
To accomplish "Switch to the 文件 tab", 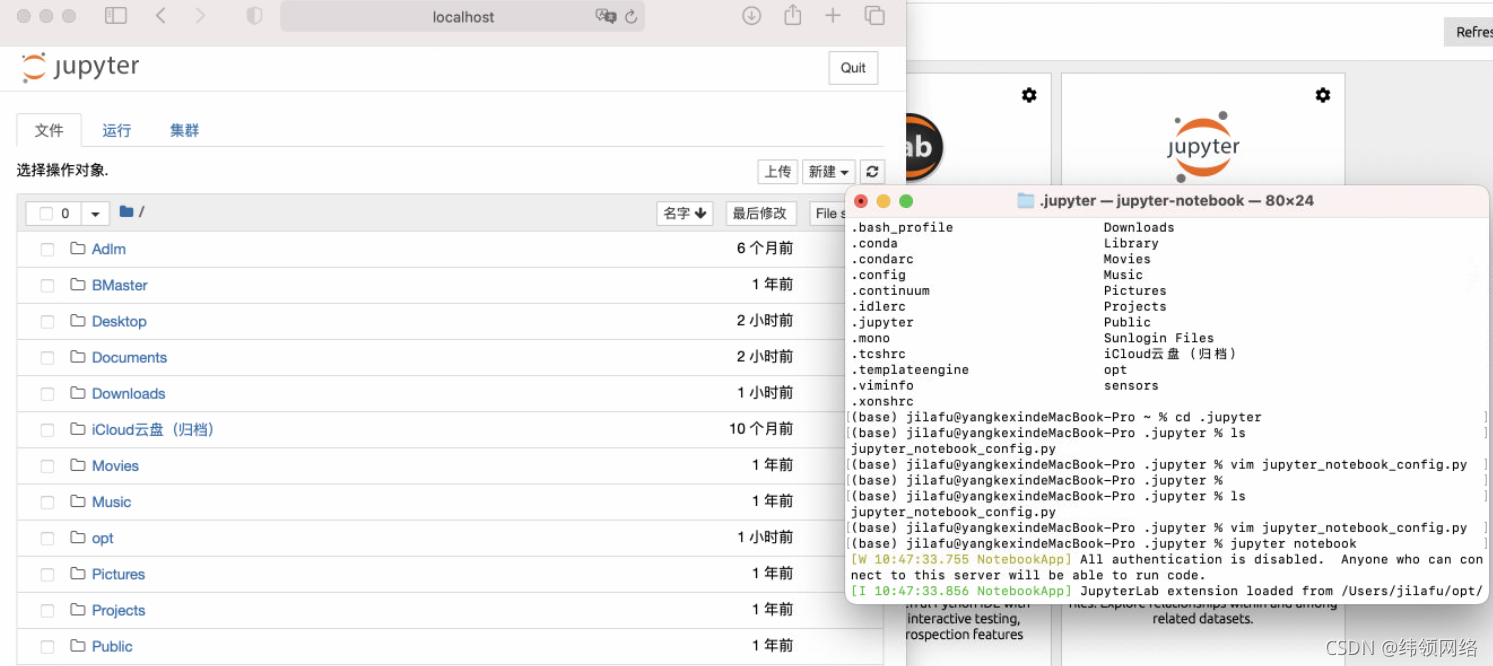I will tap(49, 130).
